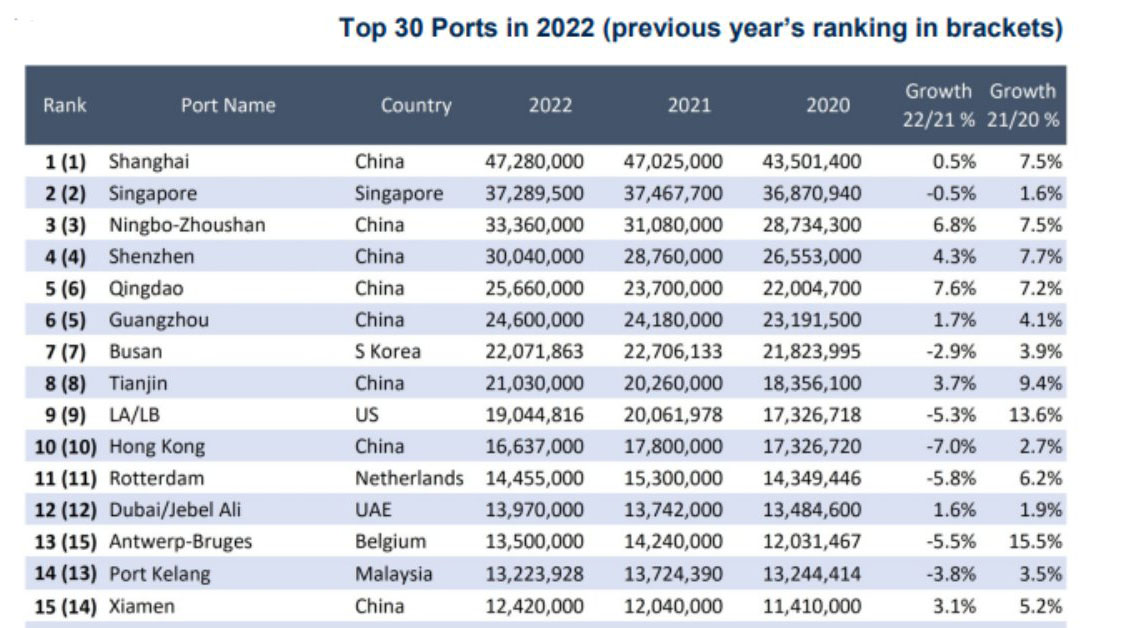
Task: Select the port name "LA/LB"
Action: pos(134,415)
